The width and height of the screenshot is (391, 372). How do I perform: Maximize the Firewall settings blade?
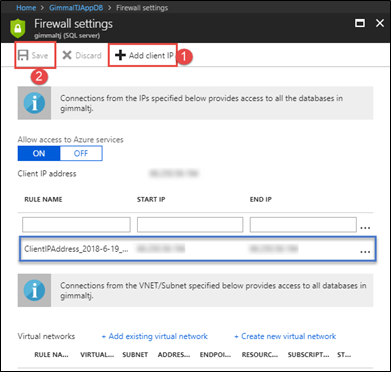[360, 23]
